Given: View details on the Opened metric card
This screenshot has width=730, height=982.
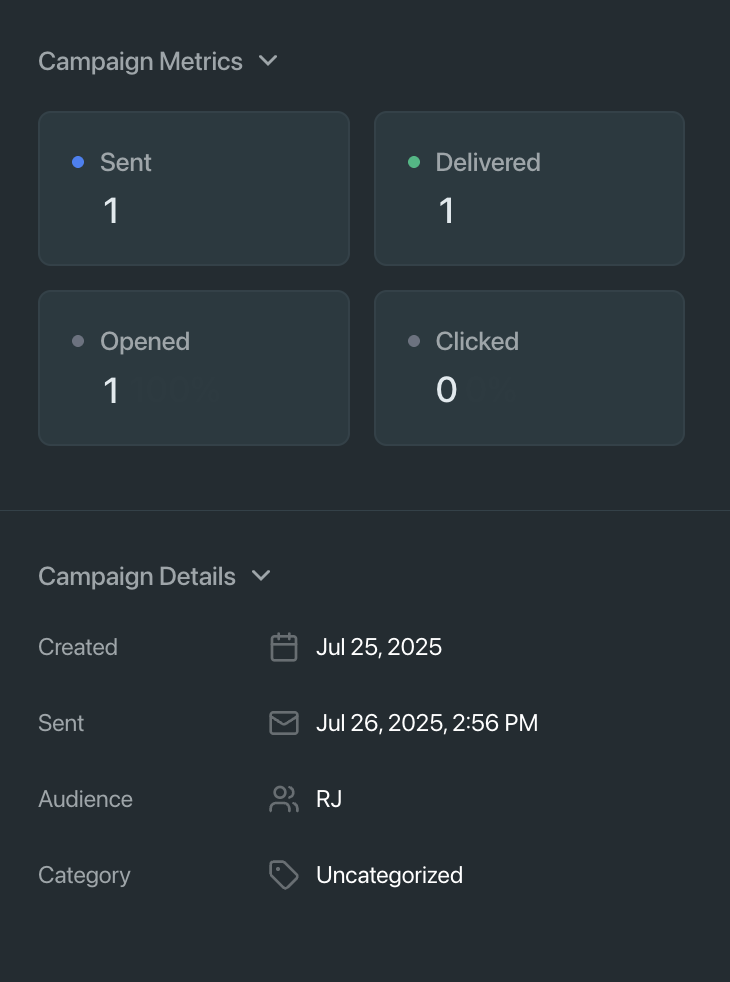Looking at the screenshot, I should pos(194,367).
